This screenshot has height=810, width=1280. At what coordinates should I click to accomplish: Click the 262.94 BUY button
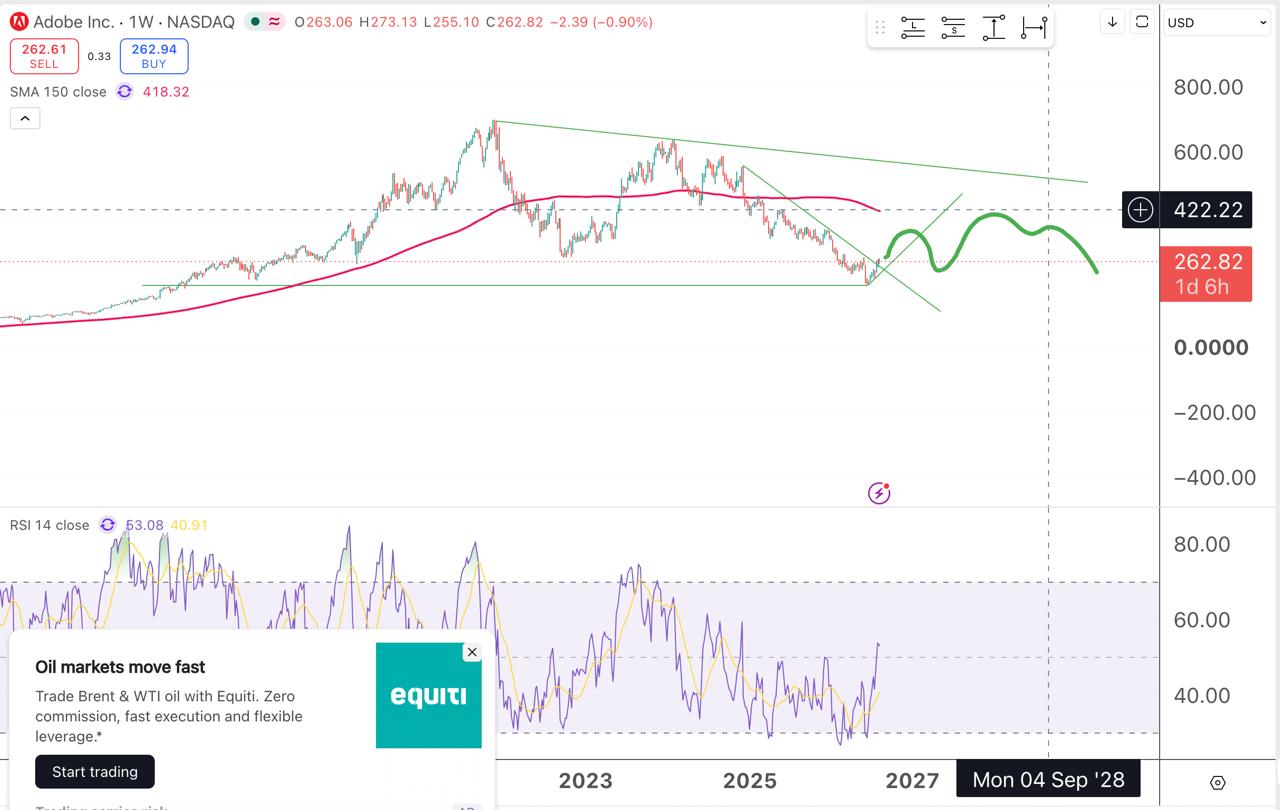click(154, 56)
